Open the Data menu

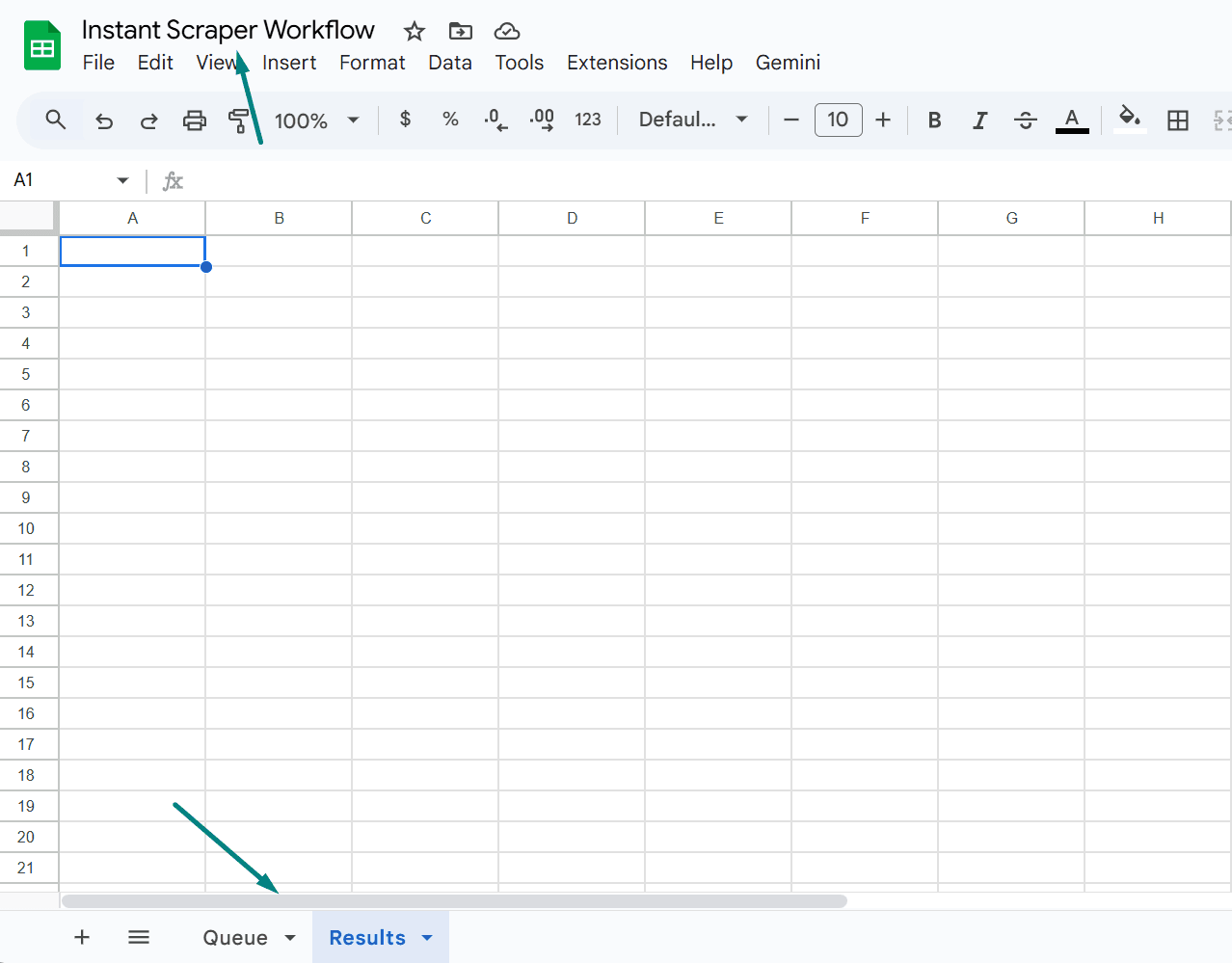[x=450, y=63]
